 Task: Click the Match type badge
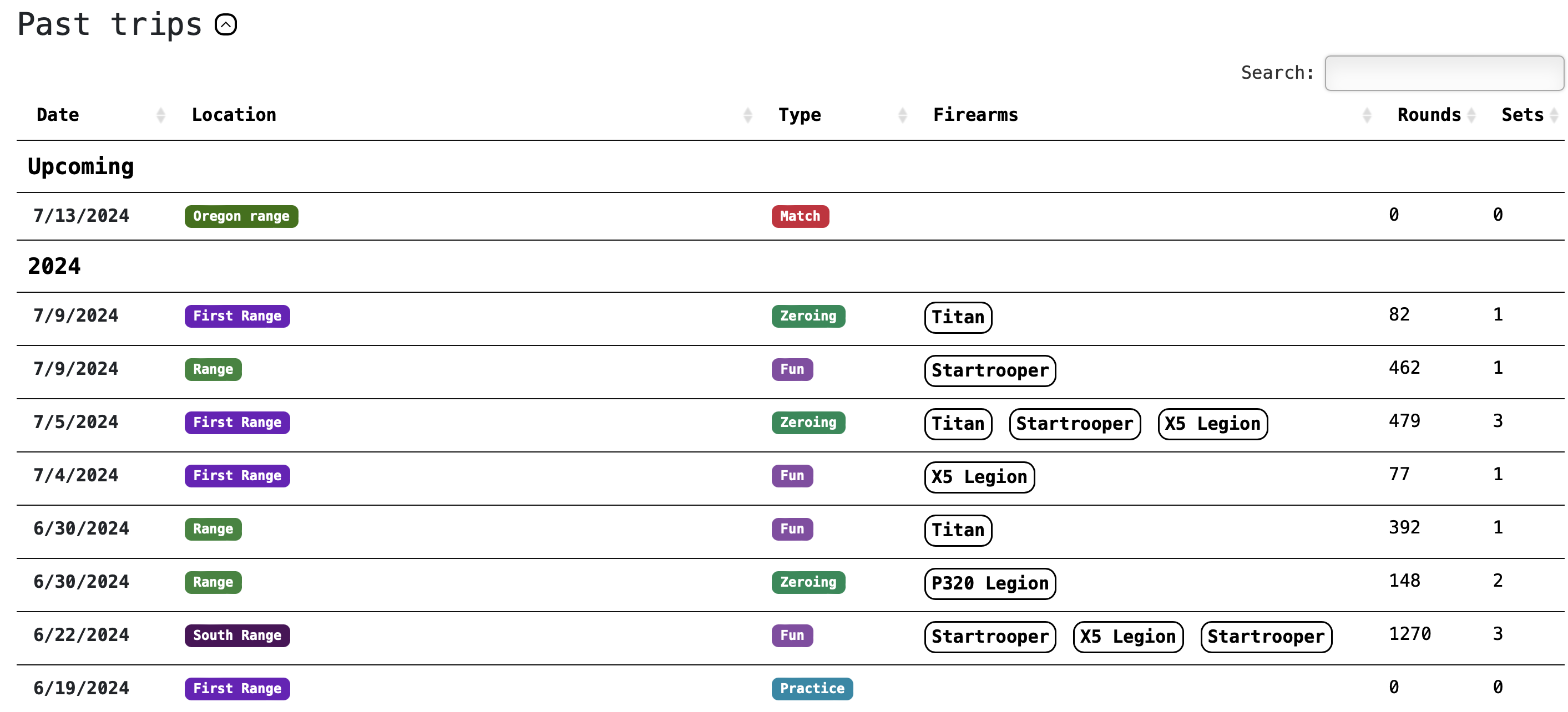[x=800, y=216]
